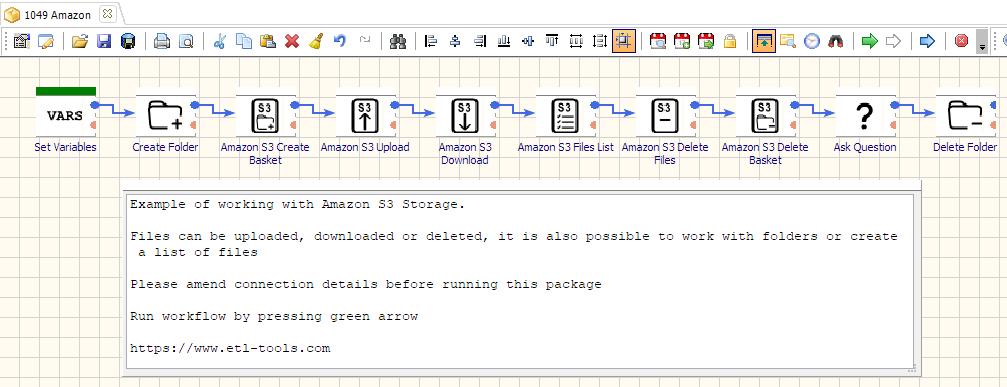Click the white outlined arrow icon
This screenshot has width=1007, height=387.
893,42
